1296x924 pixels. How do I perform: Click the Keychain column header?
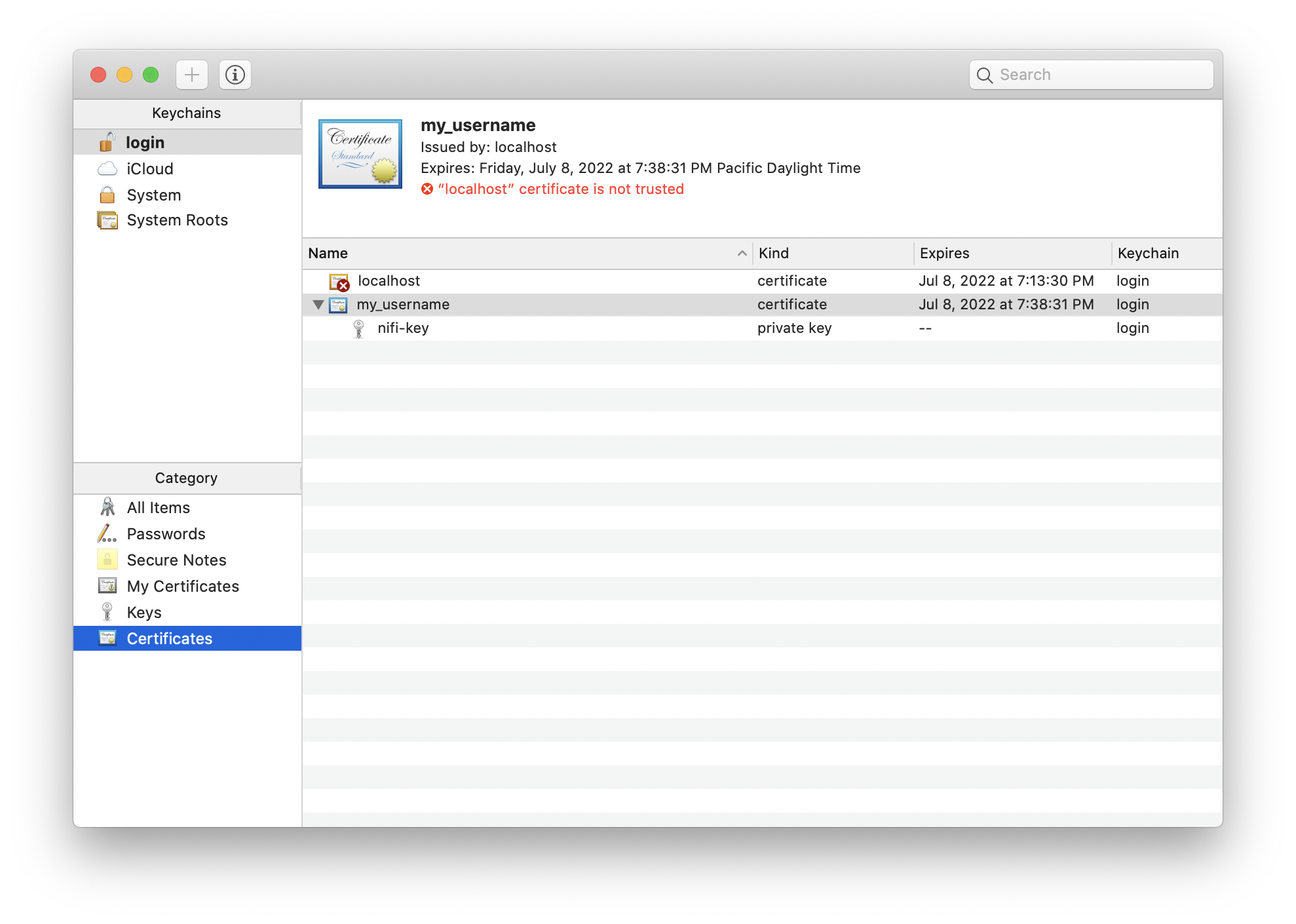click(1148, 254)
